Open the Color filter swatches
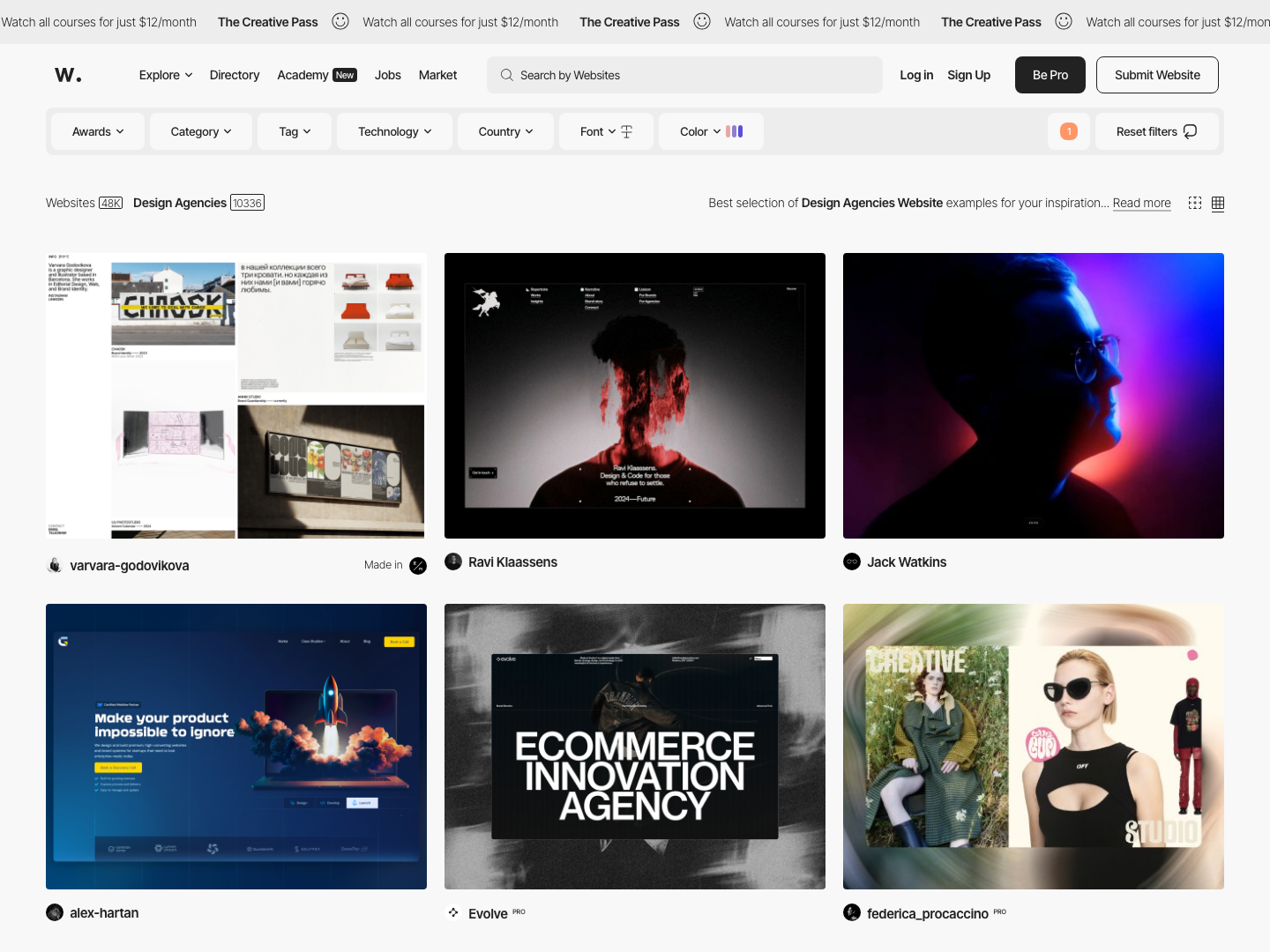The width and height of the screenshot is (1270, 952). pyautogui.click(x=711, y=131)
